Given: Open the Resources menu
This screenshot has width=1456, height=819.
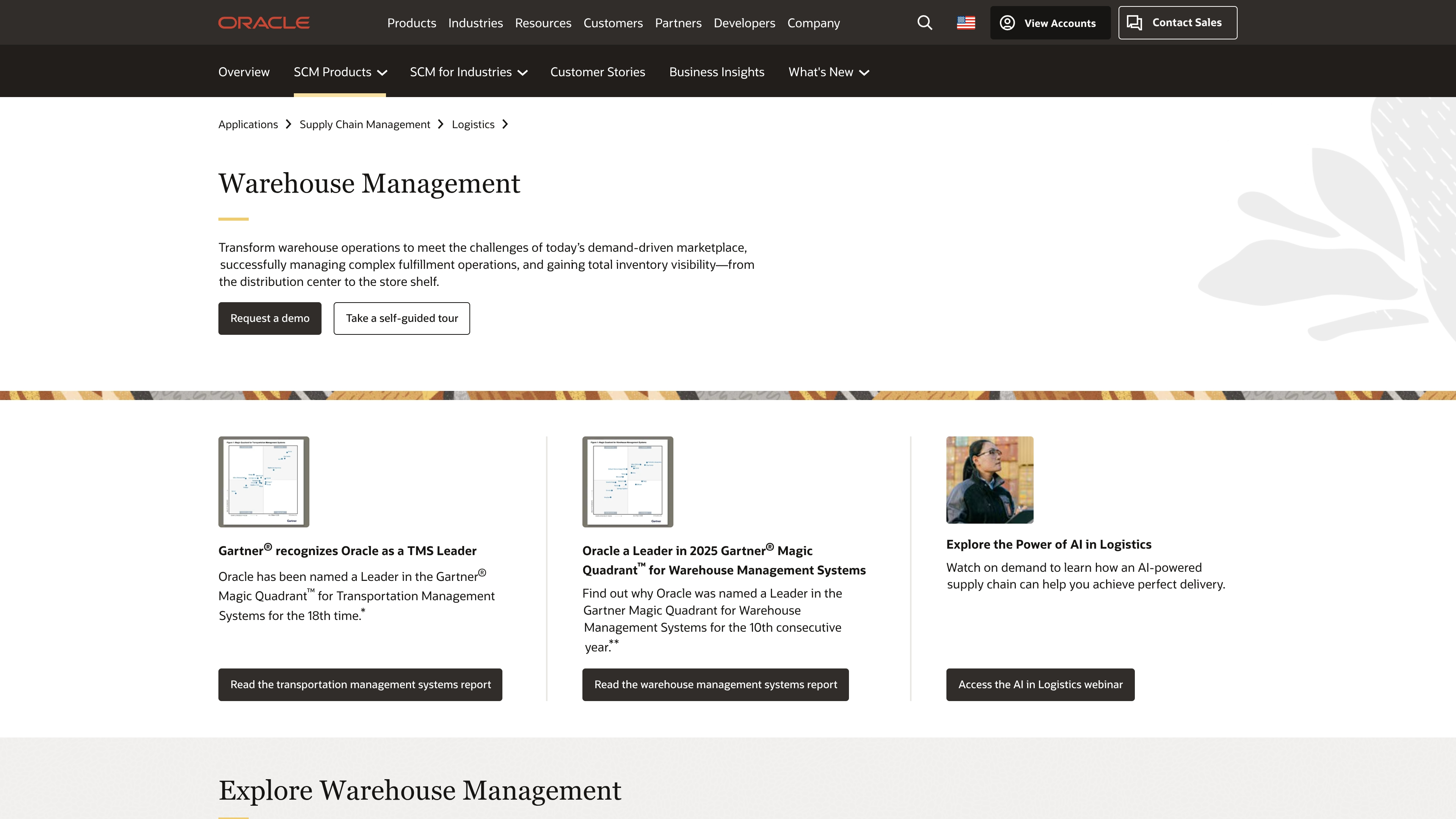Looking at the screenshot, I should pyautogui.click(x=543, y=23).
